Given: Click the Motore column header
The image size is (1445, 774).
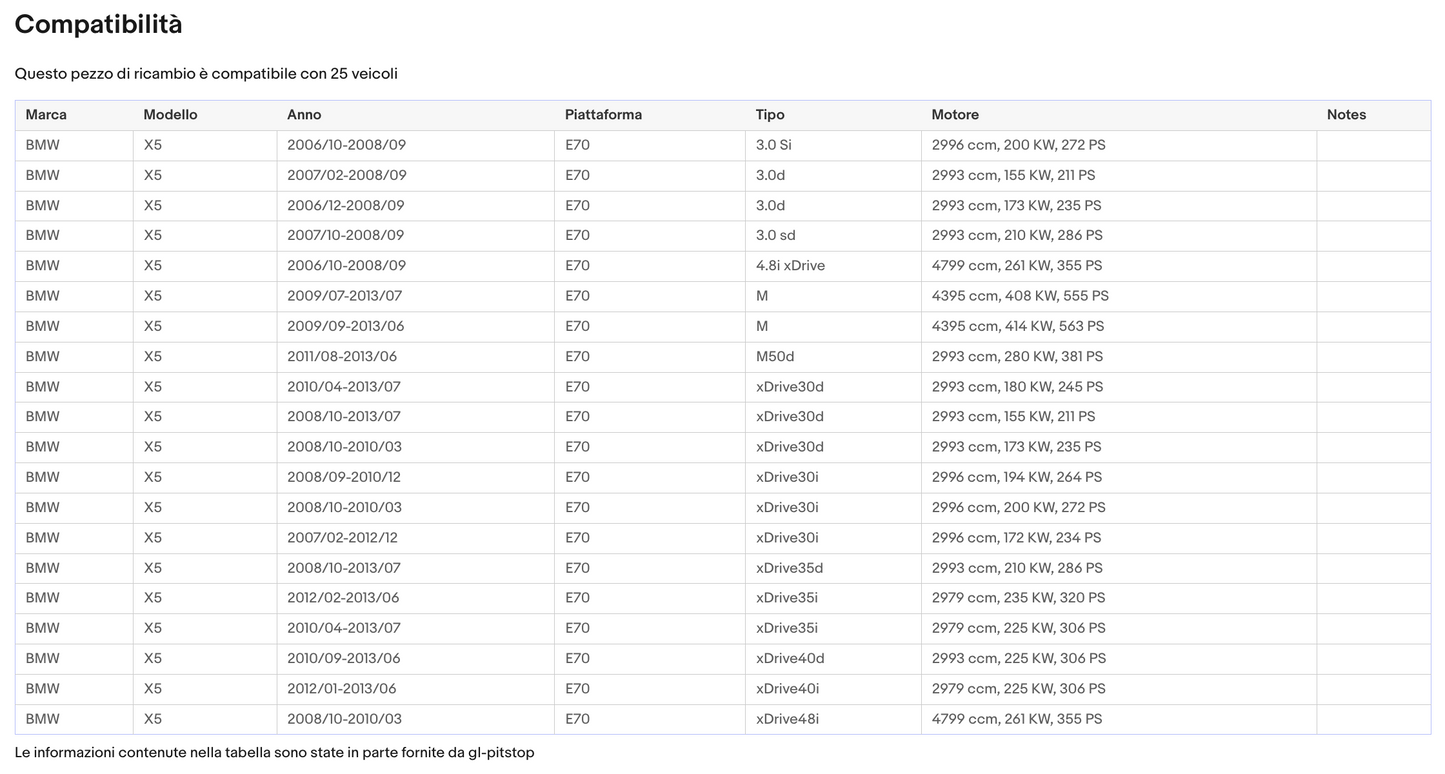Looking at the screenshot, I should (955, 115).
